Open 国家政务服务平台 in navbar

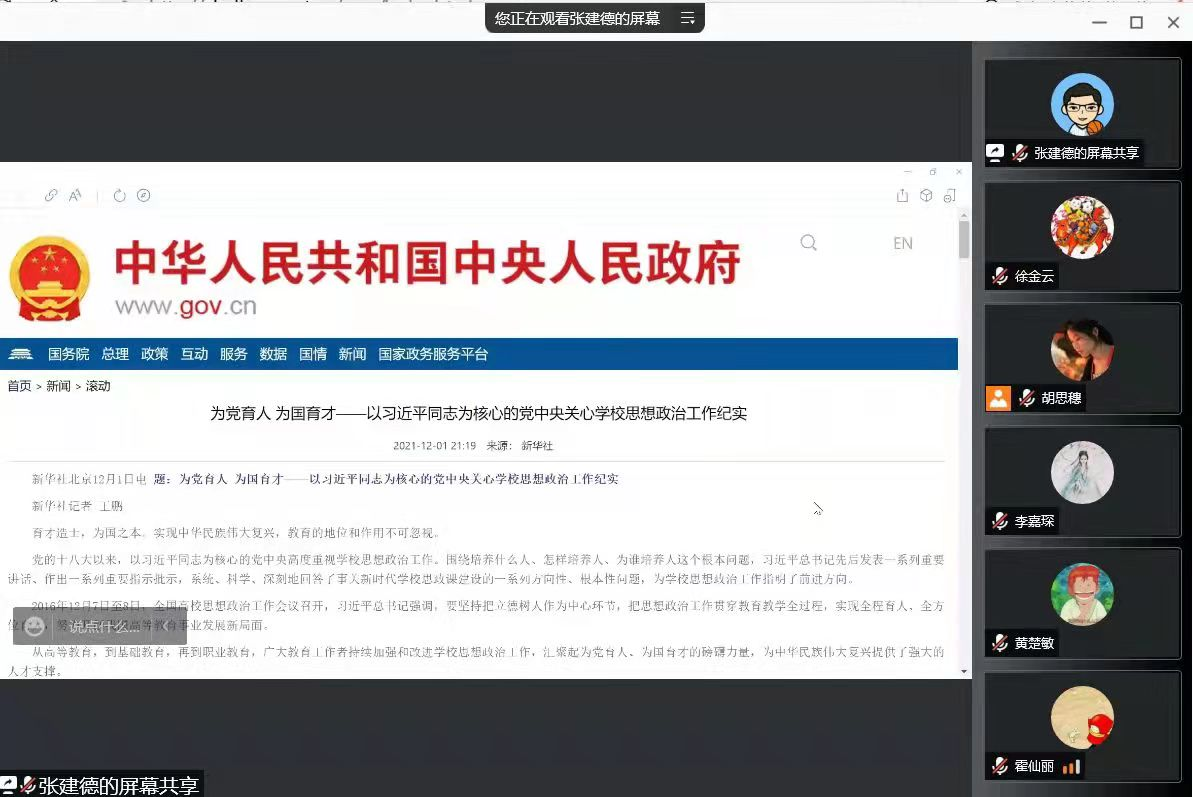(433, 354)
